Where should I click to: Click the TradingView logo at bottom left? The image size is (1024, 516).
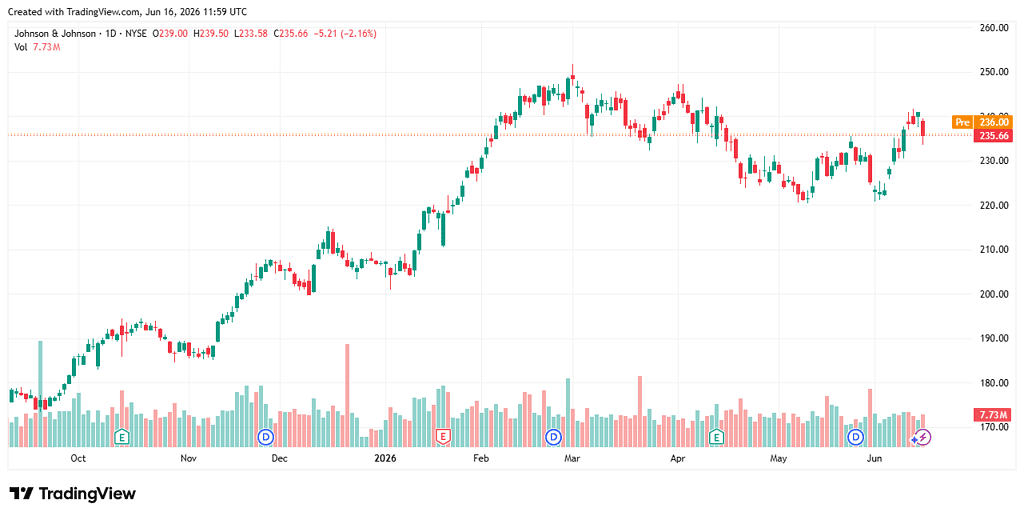(72, 493)
